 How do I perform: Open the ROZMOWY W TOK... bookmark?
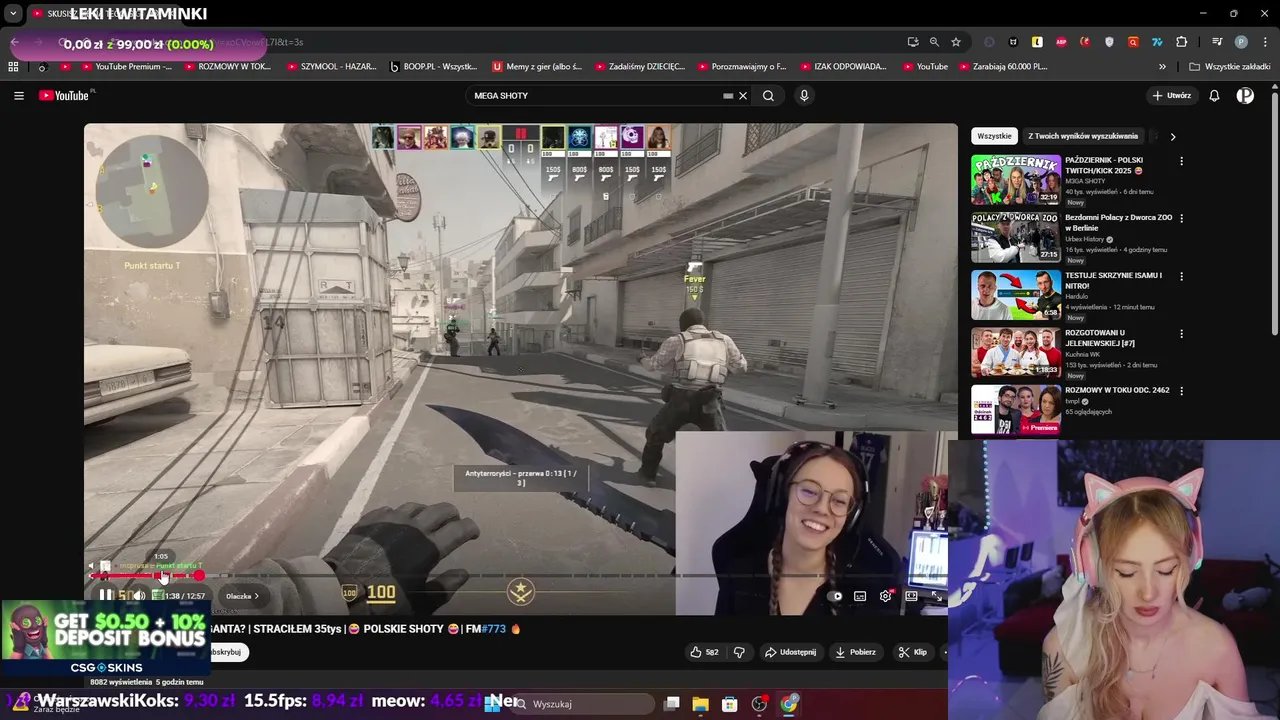[x=227, y=67]
